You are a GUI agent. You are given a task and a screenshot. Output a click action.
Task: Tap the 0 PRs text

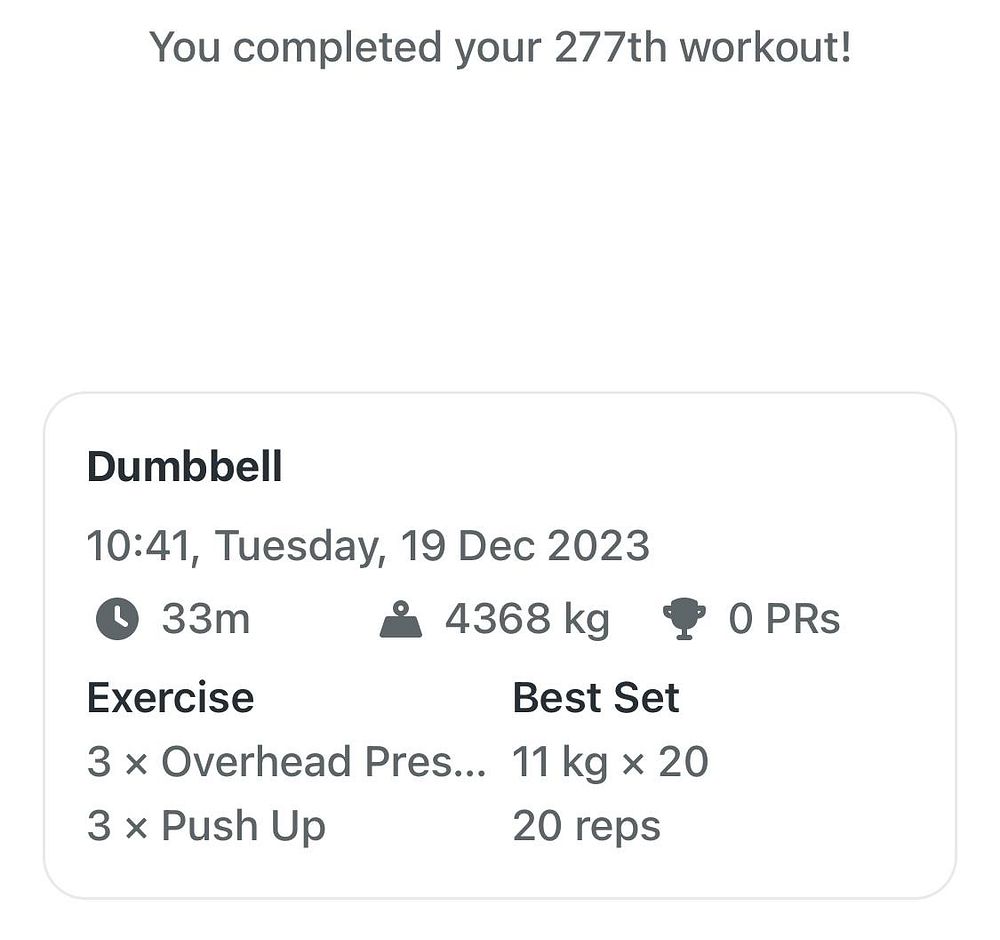pyautogui.click(x=784, y=619)
